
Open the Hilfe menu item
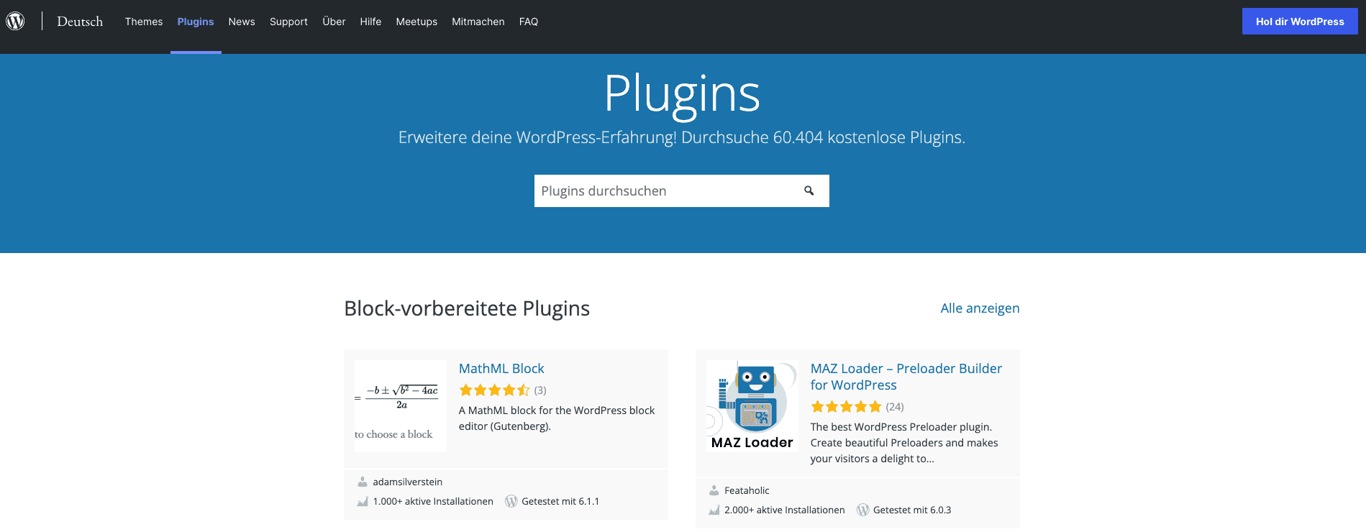[x=371, y=22]
